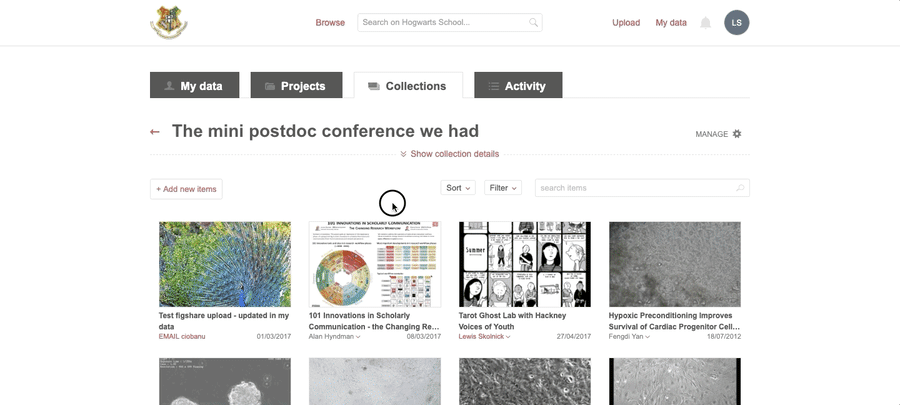This screenshot has height=405, width=900.
Task: Open the notifications bell
Action: 705,23
